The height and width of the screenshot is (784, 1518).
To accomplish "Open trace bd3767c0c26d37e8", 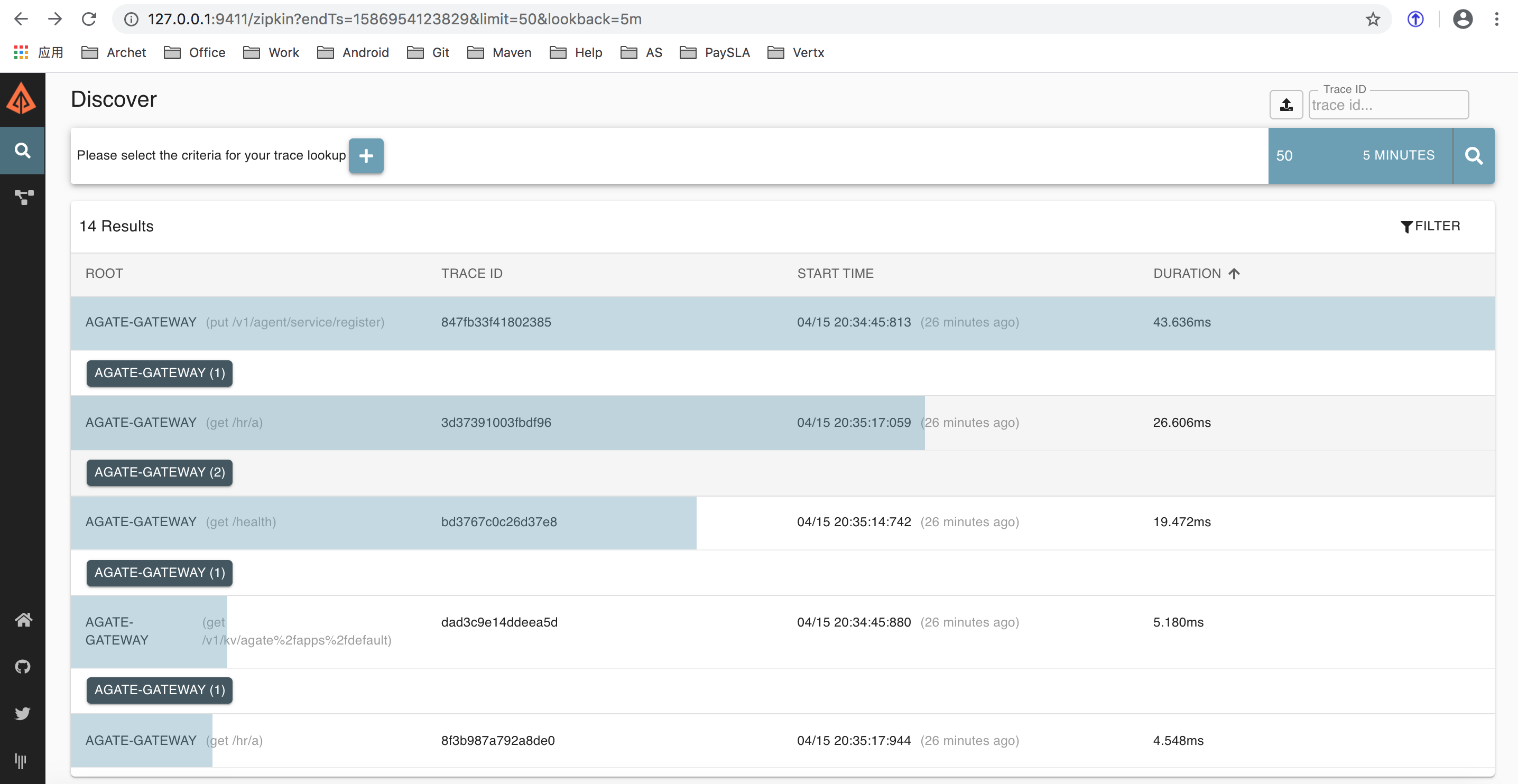I will [499, 522].
